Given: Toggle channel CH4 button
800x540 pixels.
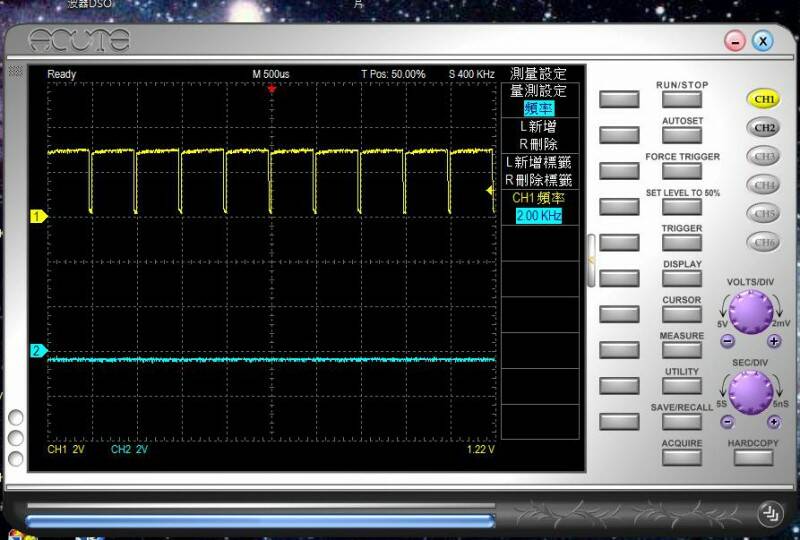Looking at the screenshot, I should (x=764, y=185).
